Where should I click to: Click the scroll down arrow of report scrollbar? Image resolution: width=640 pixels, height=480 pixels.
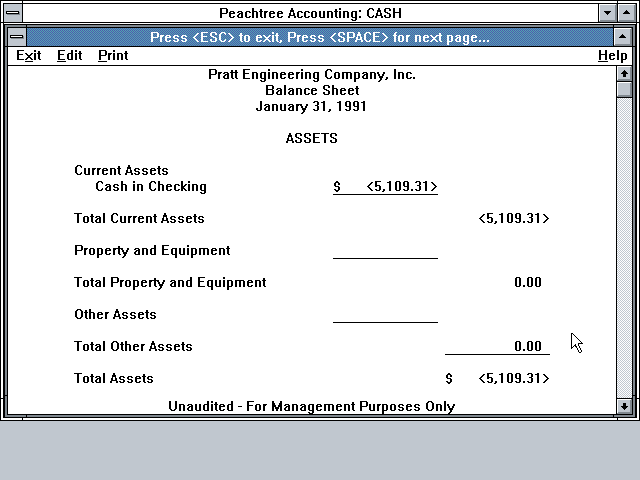(624, 406)
